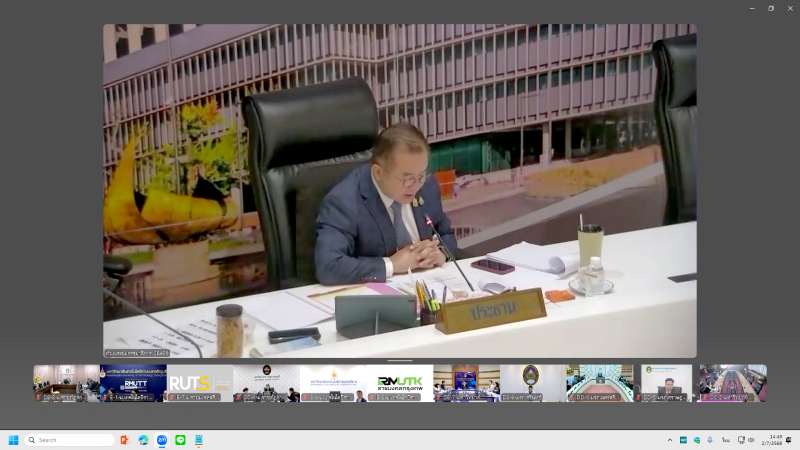This screenshot has width=800, height=450.
Task: Open the PowerPoint icon in the taskbar
Action: pyautogui.click(x=125, y=440)
